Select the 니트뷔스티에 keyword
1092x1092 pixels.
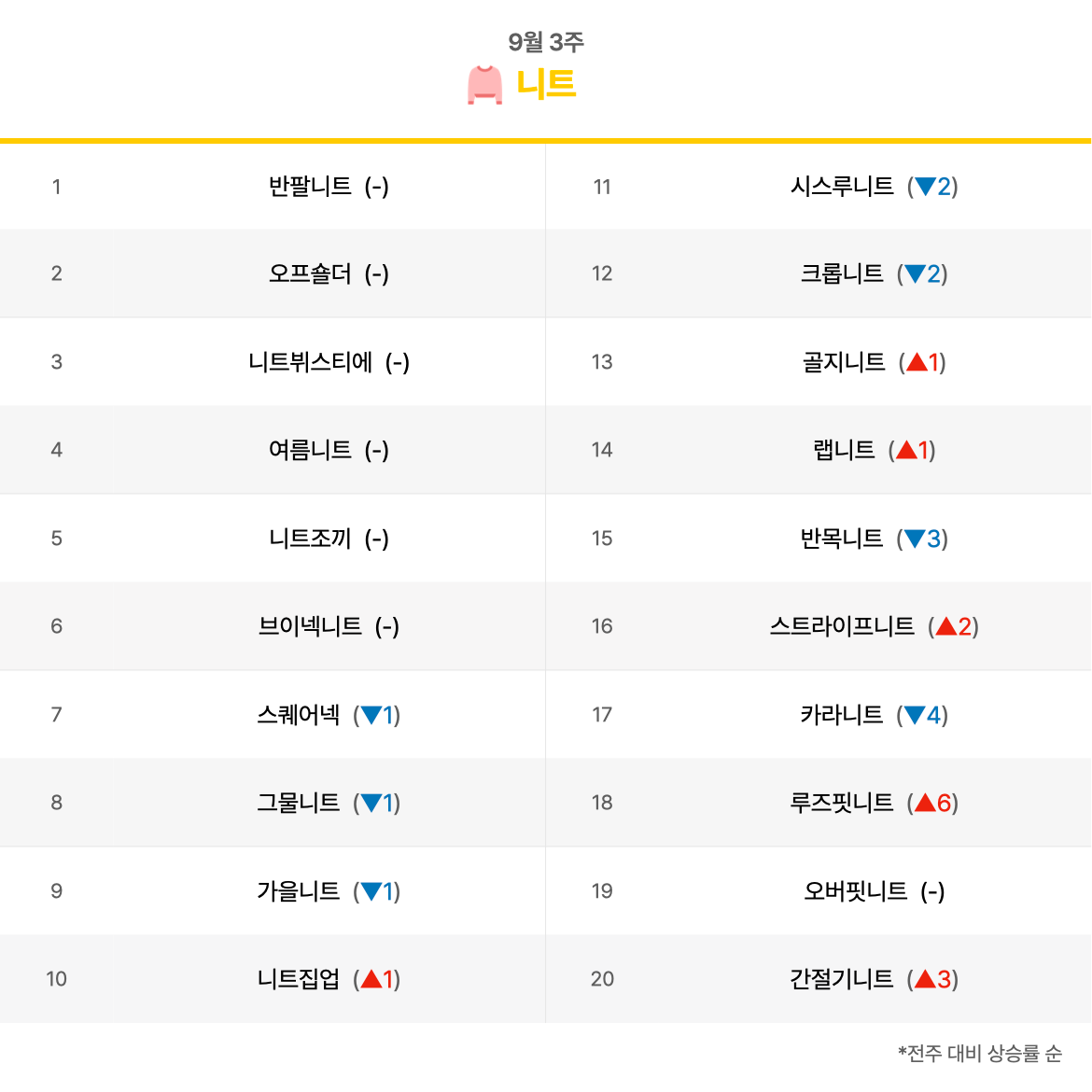click(x=310, y=361)
